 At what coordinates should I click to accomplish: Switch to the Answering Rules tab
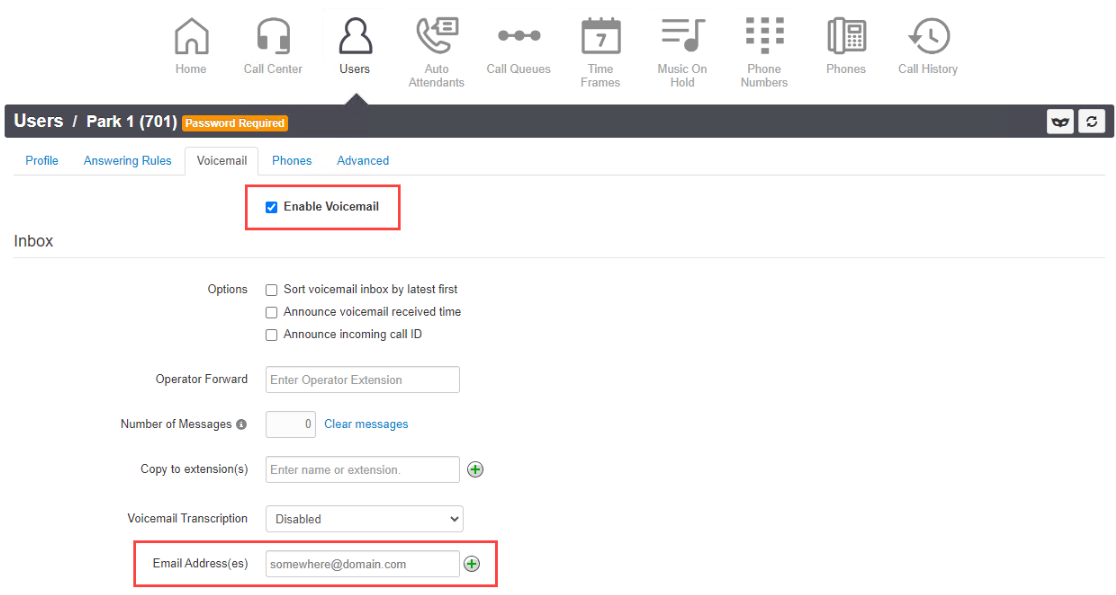tap(127, 161)
